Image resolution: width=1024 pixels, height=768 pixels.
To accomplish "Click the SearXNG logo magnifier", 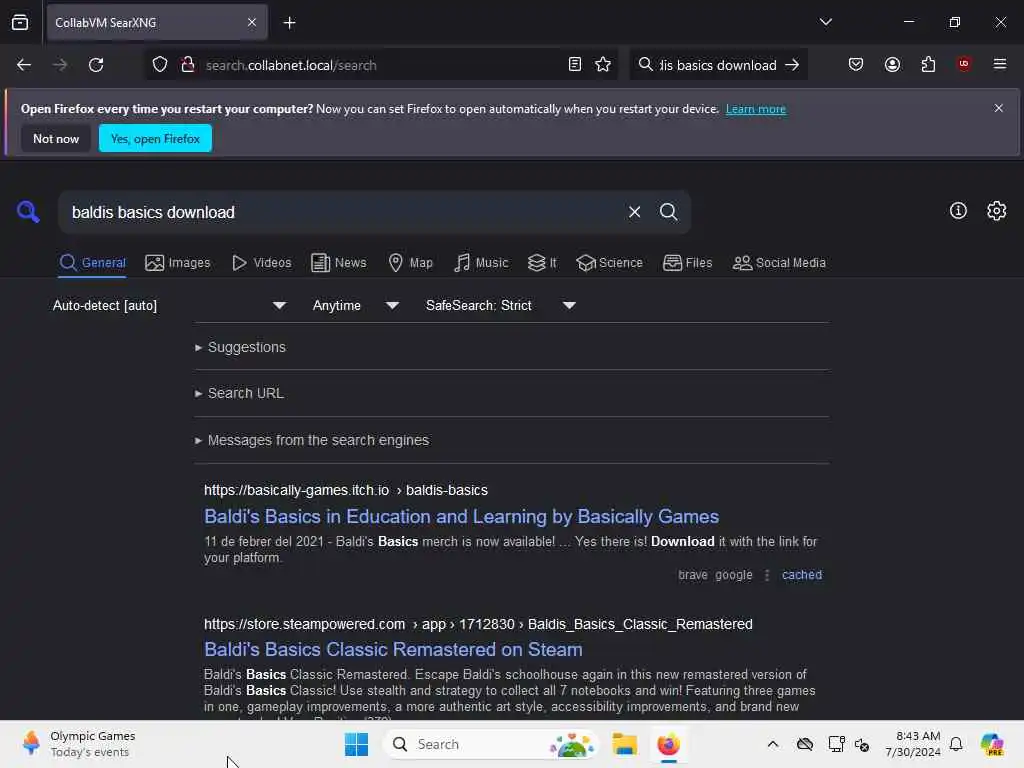I will [28, 212].
